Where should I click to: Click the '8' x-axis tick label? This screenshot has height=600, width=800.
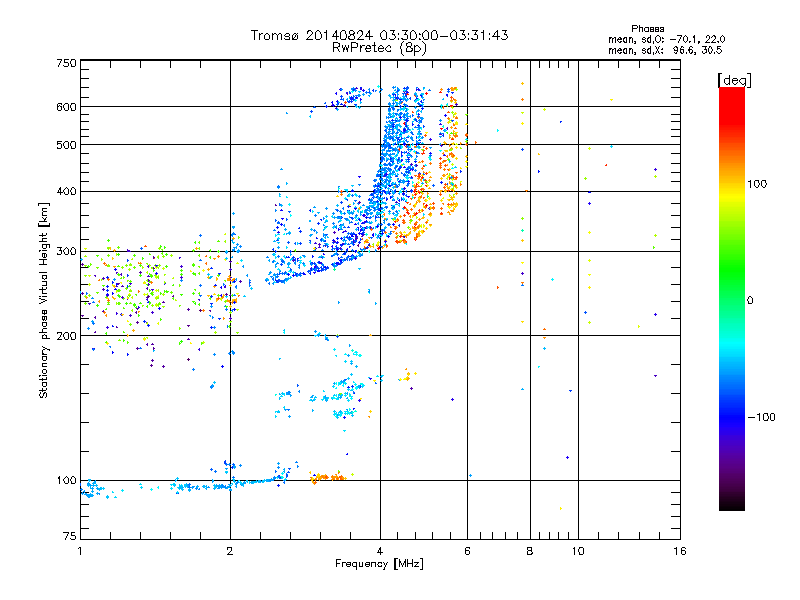click(x=530, y=551)
